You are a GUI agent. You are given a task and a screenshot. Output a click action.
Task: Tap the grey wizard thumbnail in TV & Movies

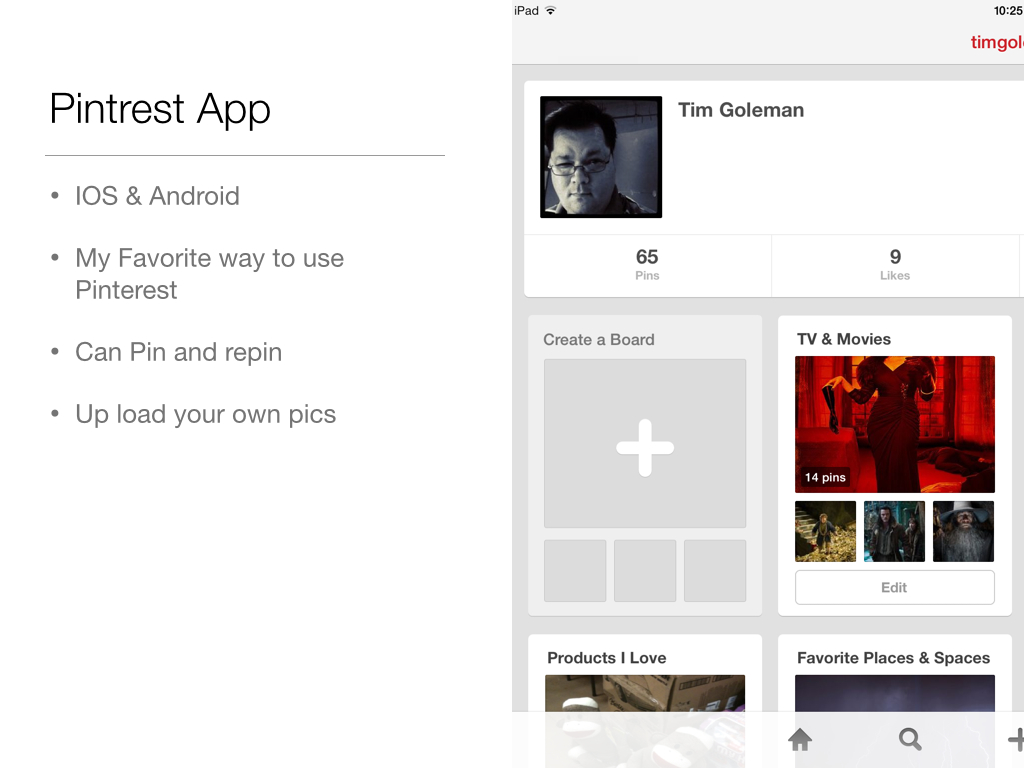point(963,531)
